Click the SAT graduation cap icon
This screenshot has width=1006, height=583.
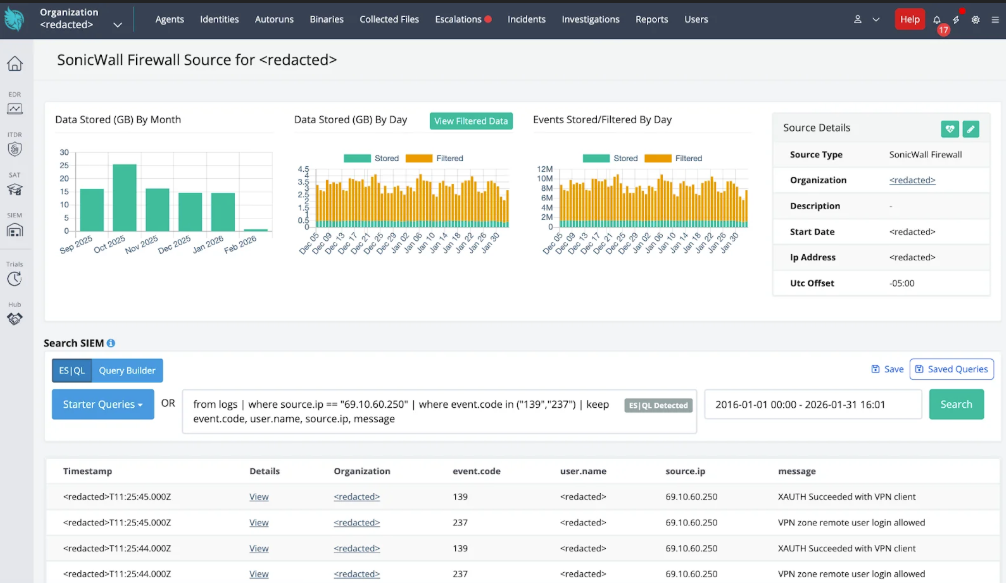pyautogui.click(x=15, y=189)
